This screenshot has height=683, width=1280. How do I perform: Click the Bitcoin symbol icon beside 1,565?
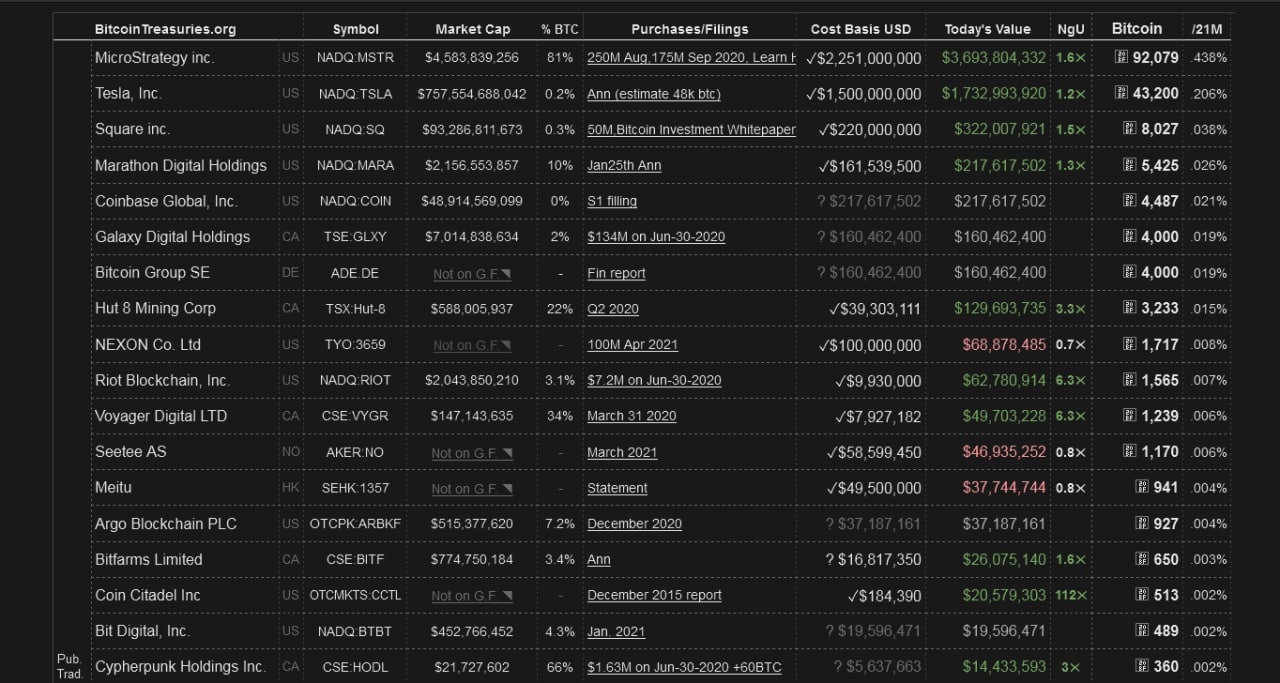(x=1130, y=380)
